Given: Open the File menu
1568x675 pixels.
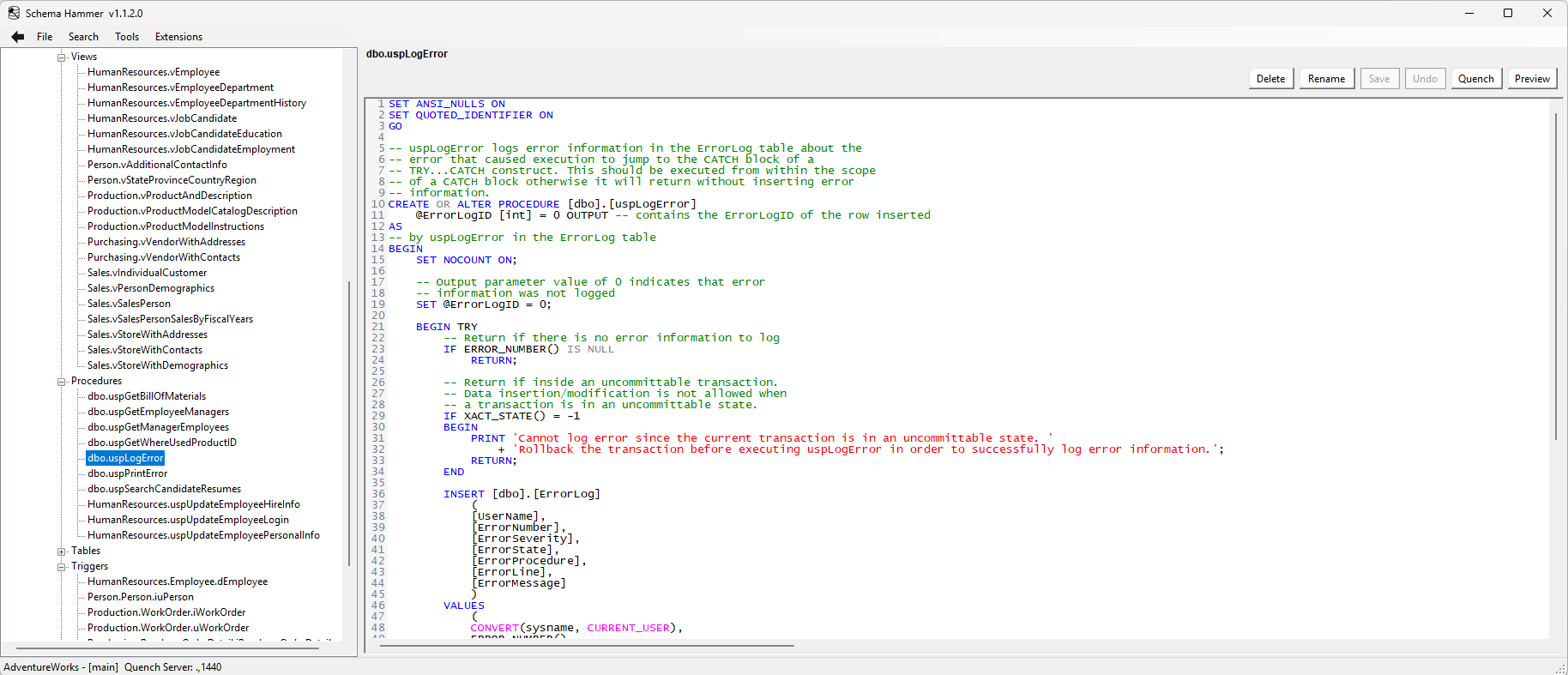Looking at the screenshot, I should click(x=45, y=37).
